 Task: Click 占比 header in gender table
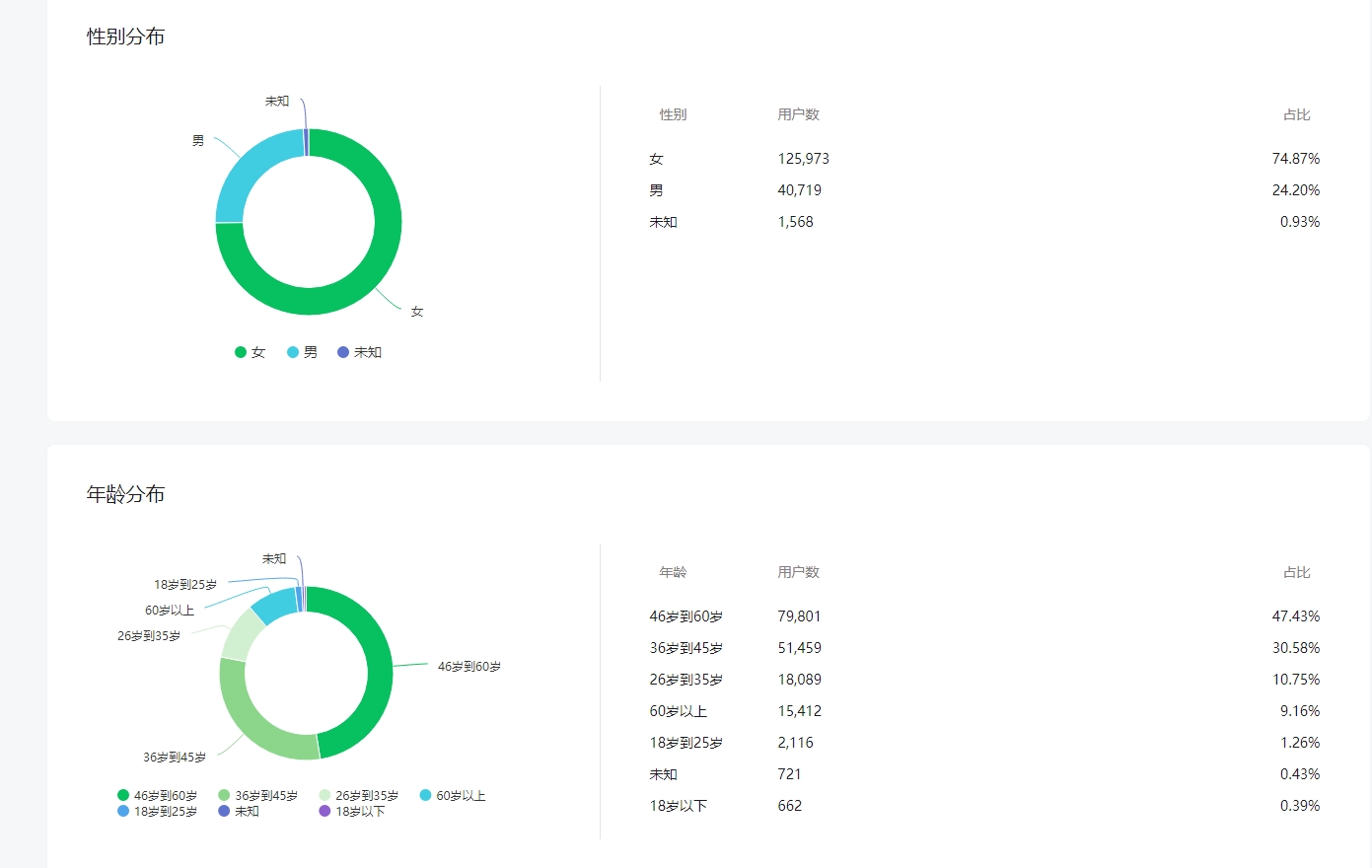click(x=1296, y=114)
